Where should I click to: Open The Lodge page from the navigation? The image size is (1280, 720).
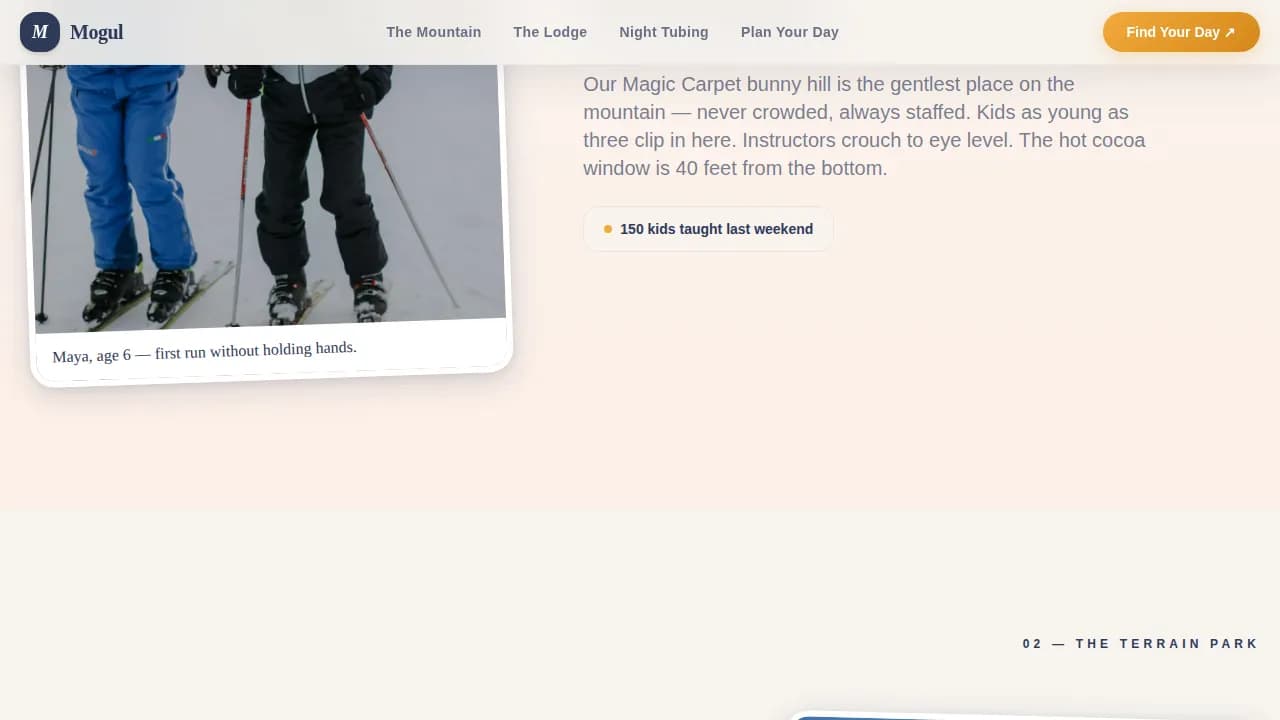pyautogui.click(x=550, y=31)
